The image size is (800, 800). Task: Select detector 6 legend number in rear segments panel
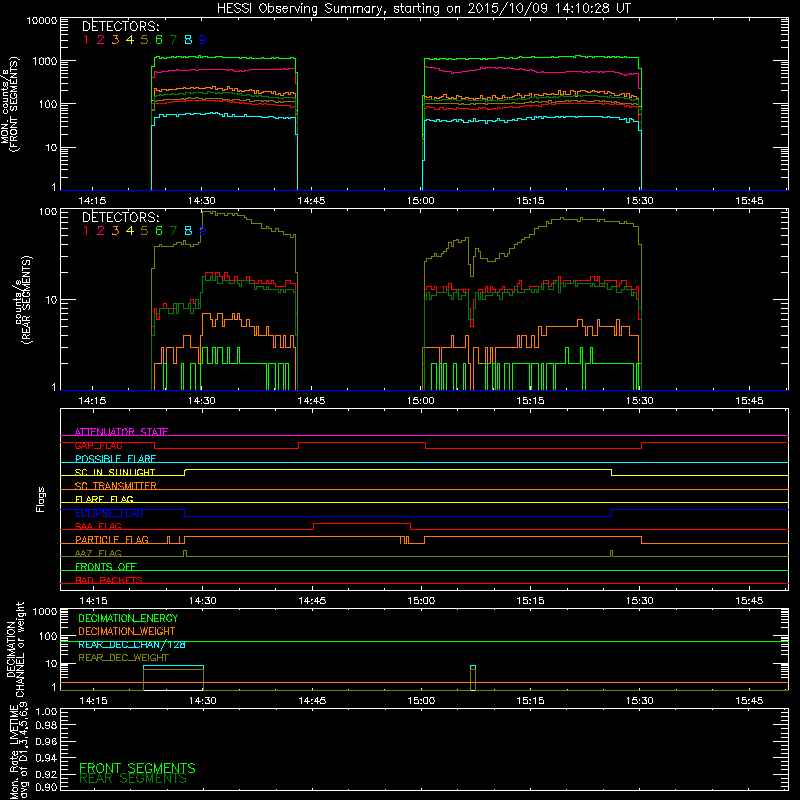(x=159, y=231)
